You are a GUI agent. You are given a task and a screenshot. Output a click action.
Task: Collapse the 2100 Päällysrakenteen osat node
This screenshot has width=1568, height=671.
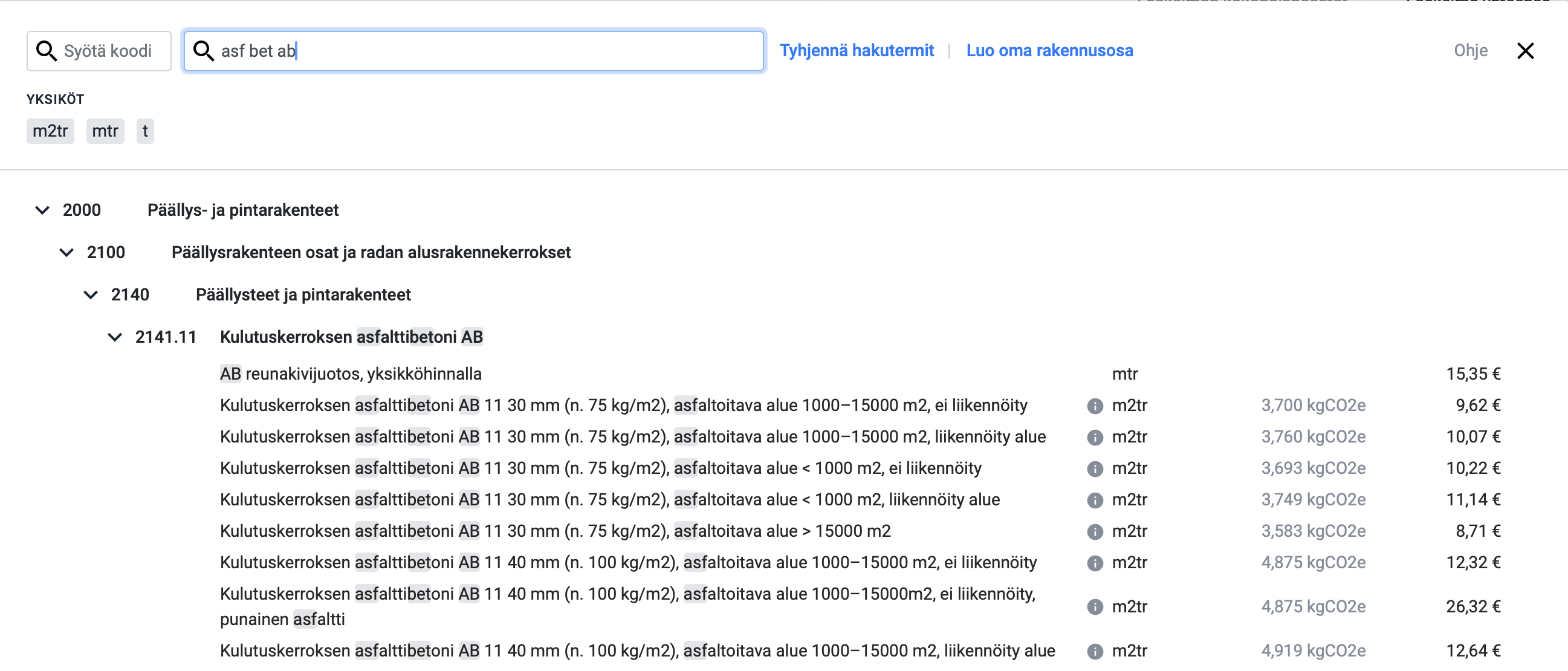point(66,253)
